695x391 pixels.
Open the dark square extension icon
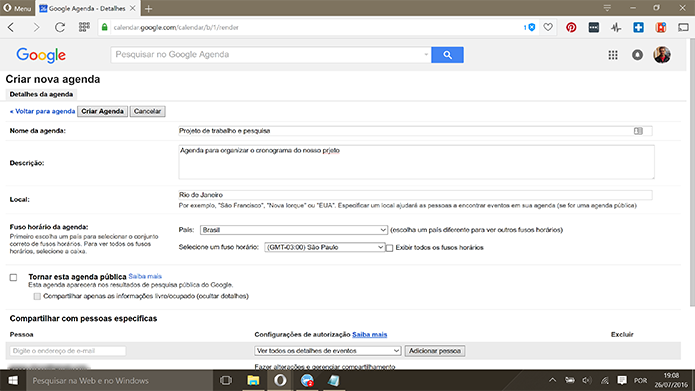click(593, 27)
